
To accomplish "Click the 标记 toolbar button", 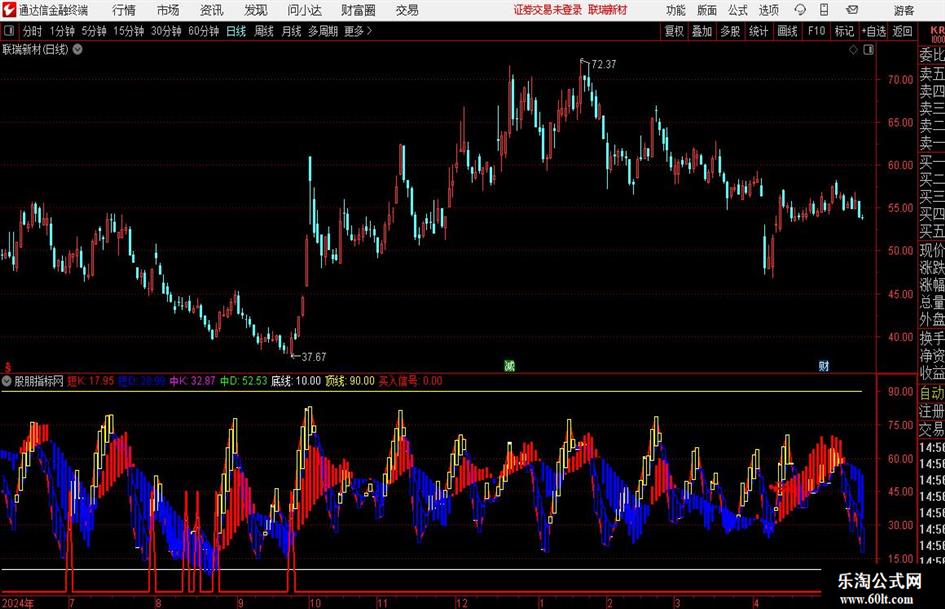I will pos(844,31).
